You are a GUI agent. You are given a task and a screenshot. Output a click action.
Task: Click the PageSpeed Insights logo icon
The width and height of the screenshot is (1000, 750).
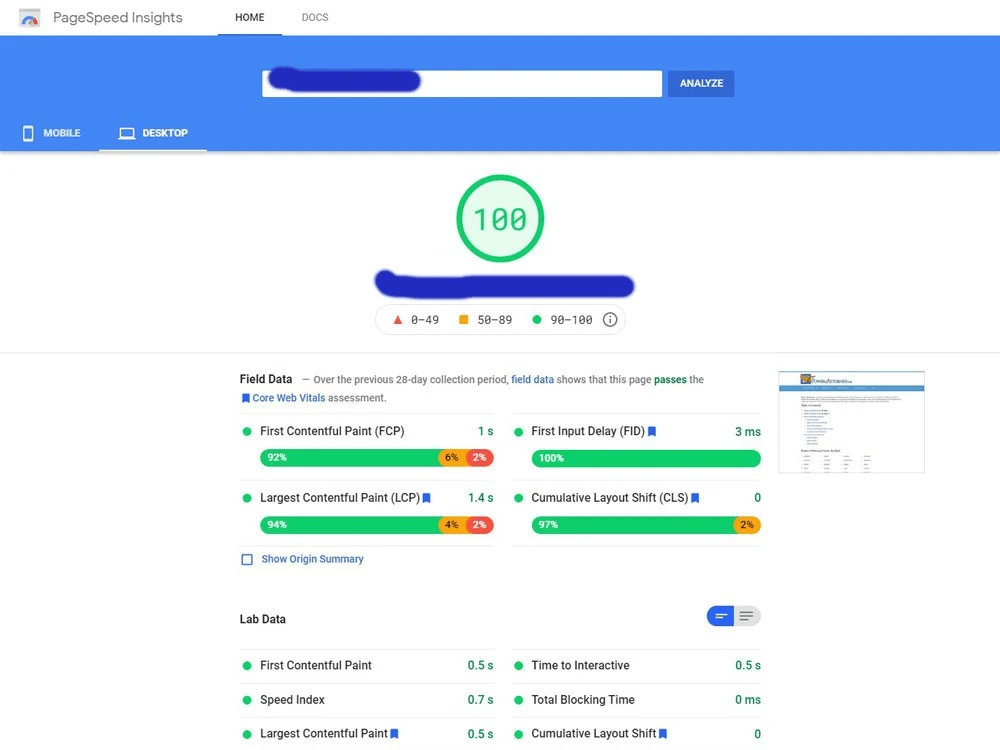(x=29, y=18)
